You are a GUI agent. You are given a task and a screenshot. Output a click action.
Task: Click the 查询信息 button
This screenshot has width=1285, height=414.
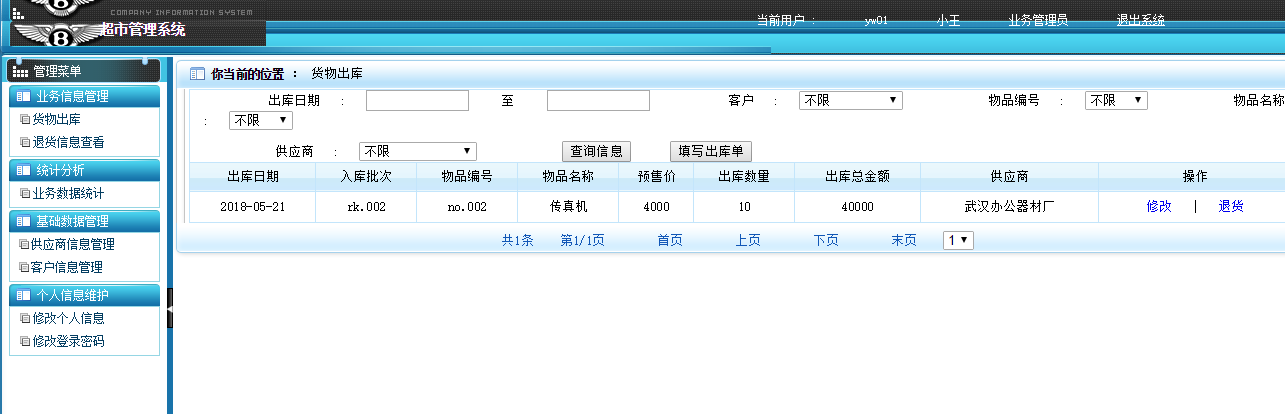coord(597,151)
